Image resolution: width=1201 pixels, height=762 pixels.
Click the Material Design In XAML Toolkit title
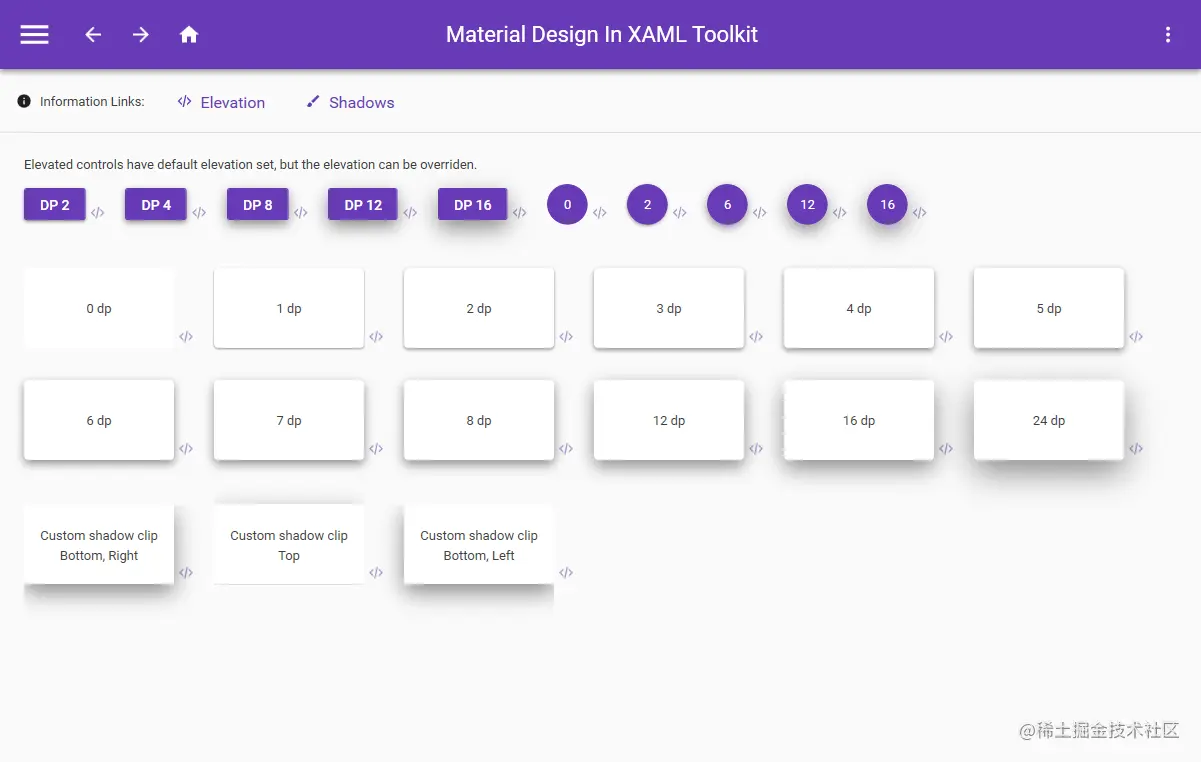click(x=602, y=35)
